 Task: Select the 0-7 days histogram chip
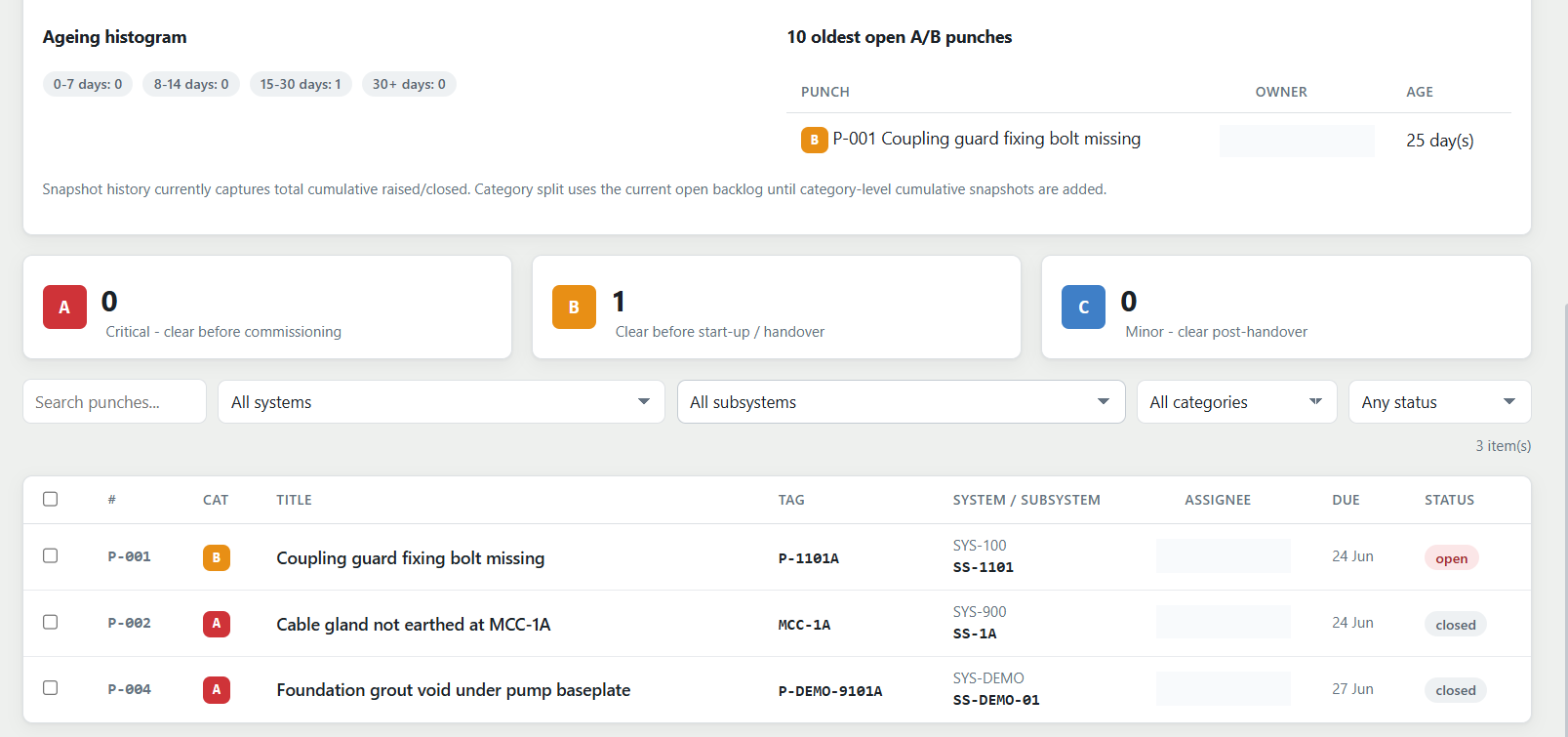tap(88, 84)
